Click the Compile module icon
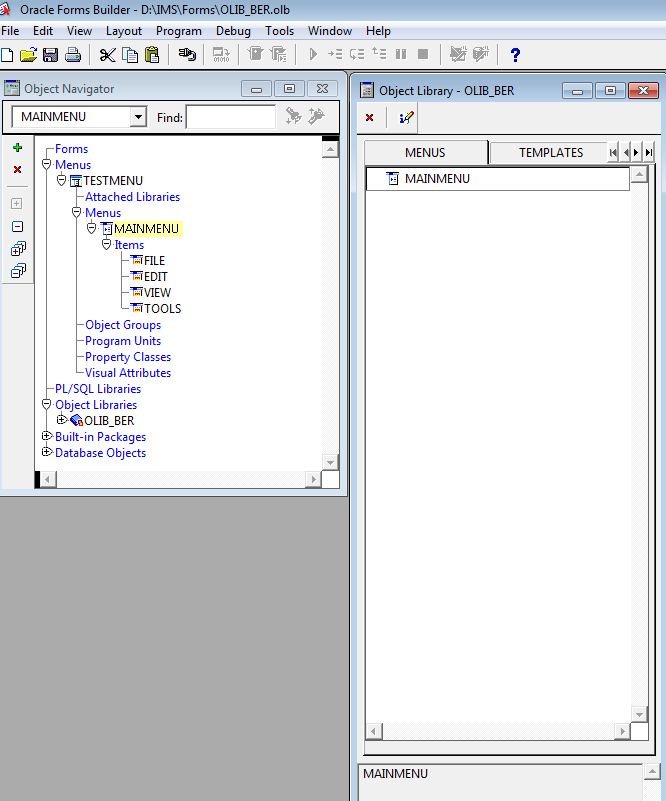 [x=221, y=55]
